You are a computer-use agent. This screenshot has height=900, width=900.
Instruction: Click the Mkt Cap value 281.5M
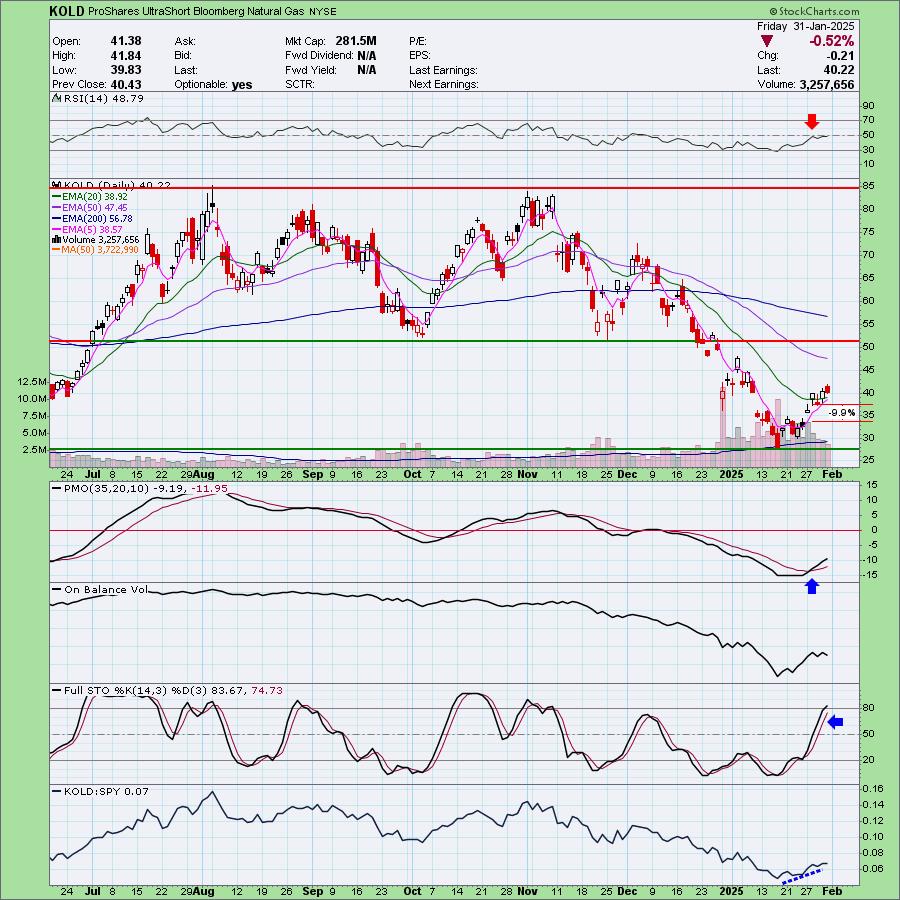pyautogui.click(x=356, y=41)
